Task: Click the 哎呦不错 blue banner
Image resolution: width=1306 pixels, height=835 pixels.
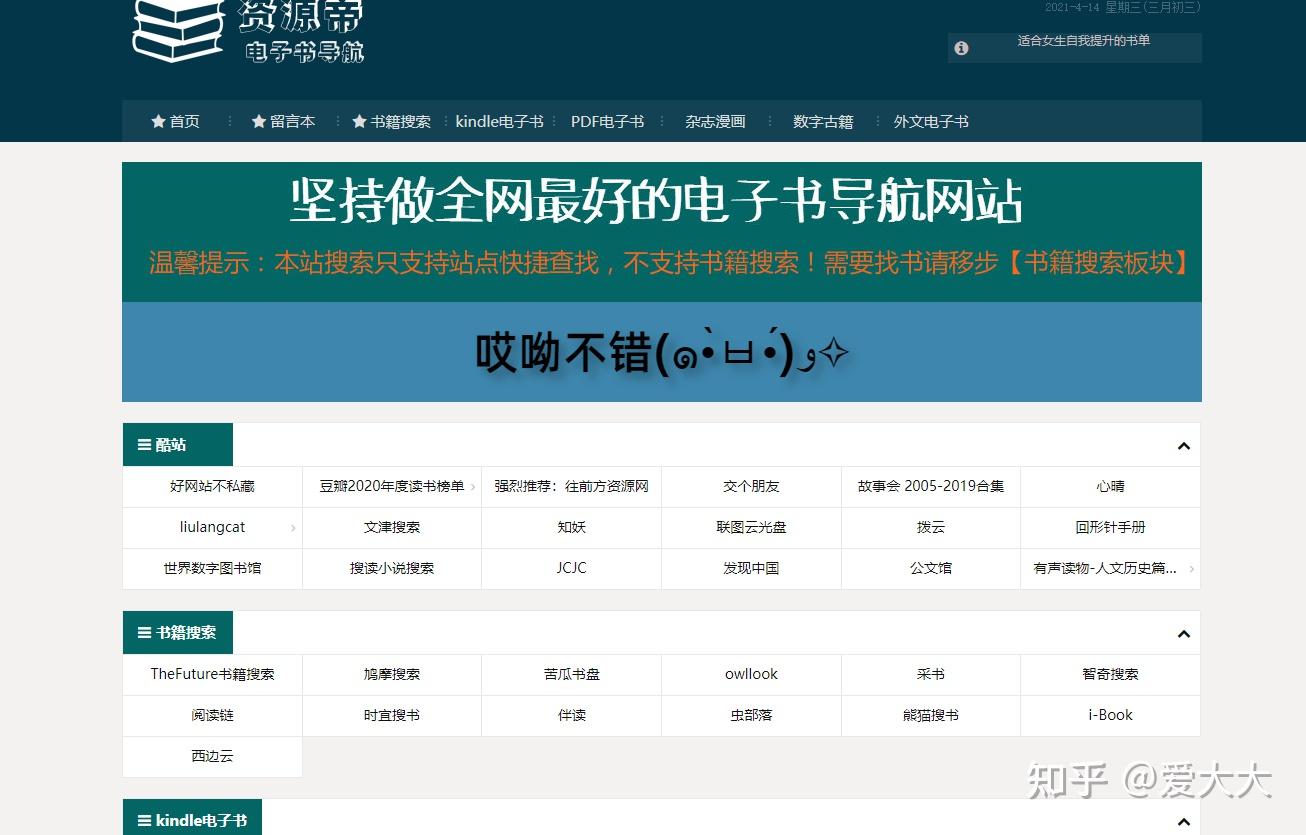Action: click(x=662, y=352)
